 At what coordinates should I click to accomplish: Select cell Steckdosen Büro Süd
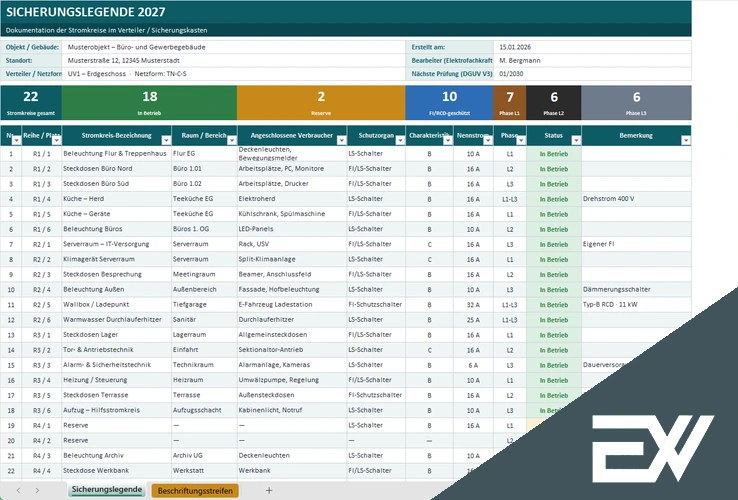click(x=116, y=184)
